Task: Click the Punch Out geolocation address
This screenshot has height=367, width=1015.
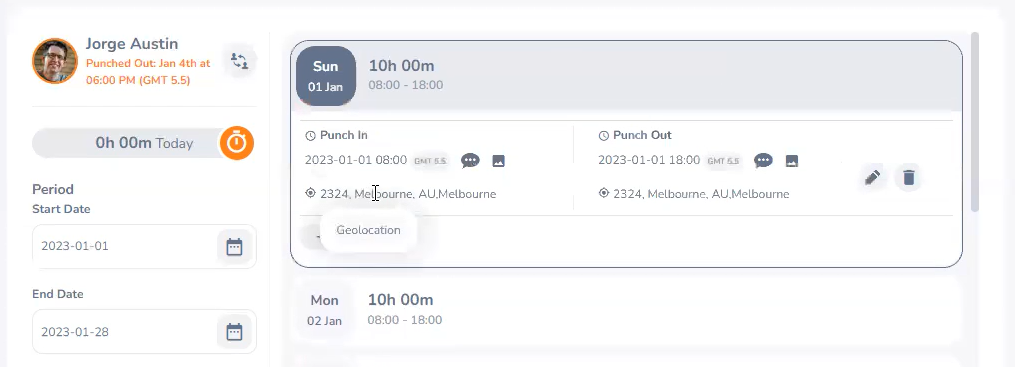Action: (x=701, y=194)
